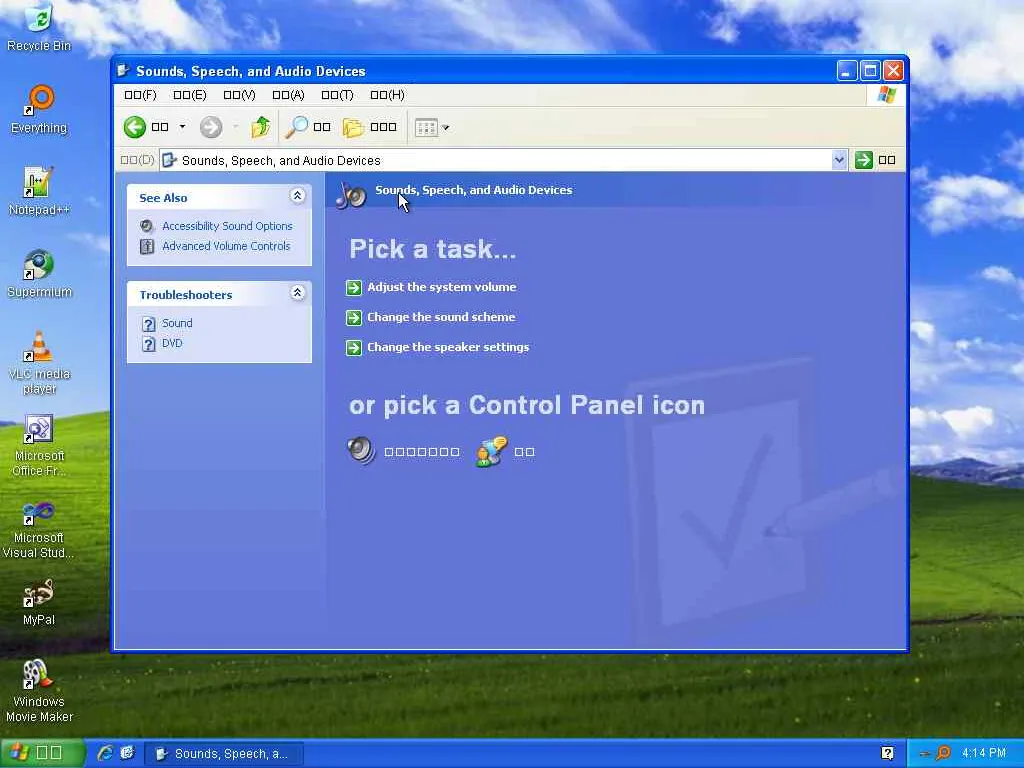Select the Recycle Bin desktop icon
Viewport: 1024px width, 768px height.
click(39, 27)
